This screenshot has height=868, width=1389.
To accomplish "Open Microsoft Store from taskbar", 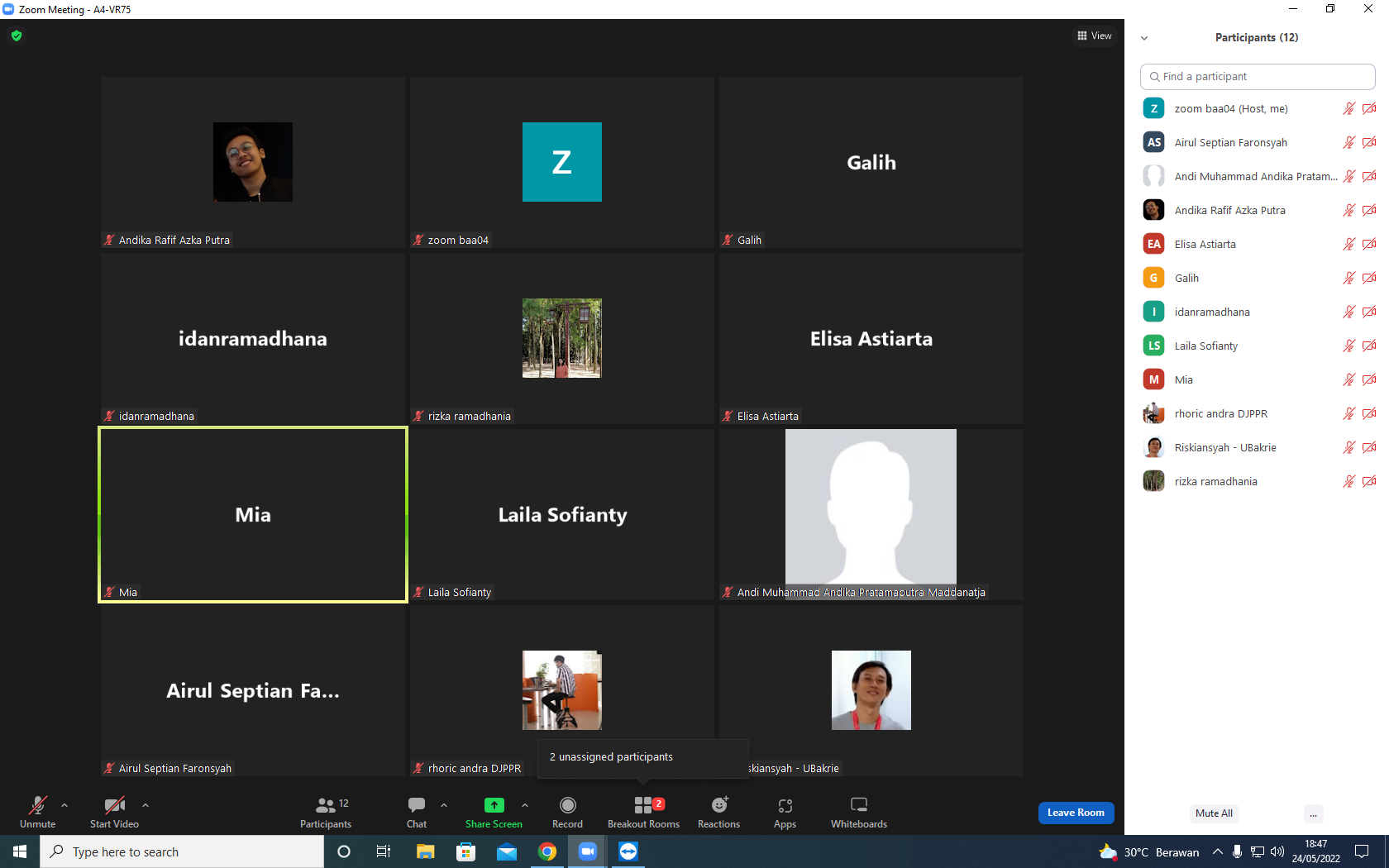I will pos(466,851).
